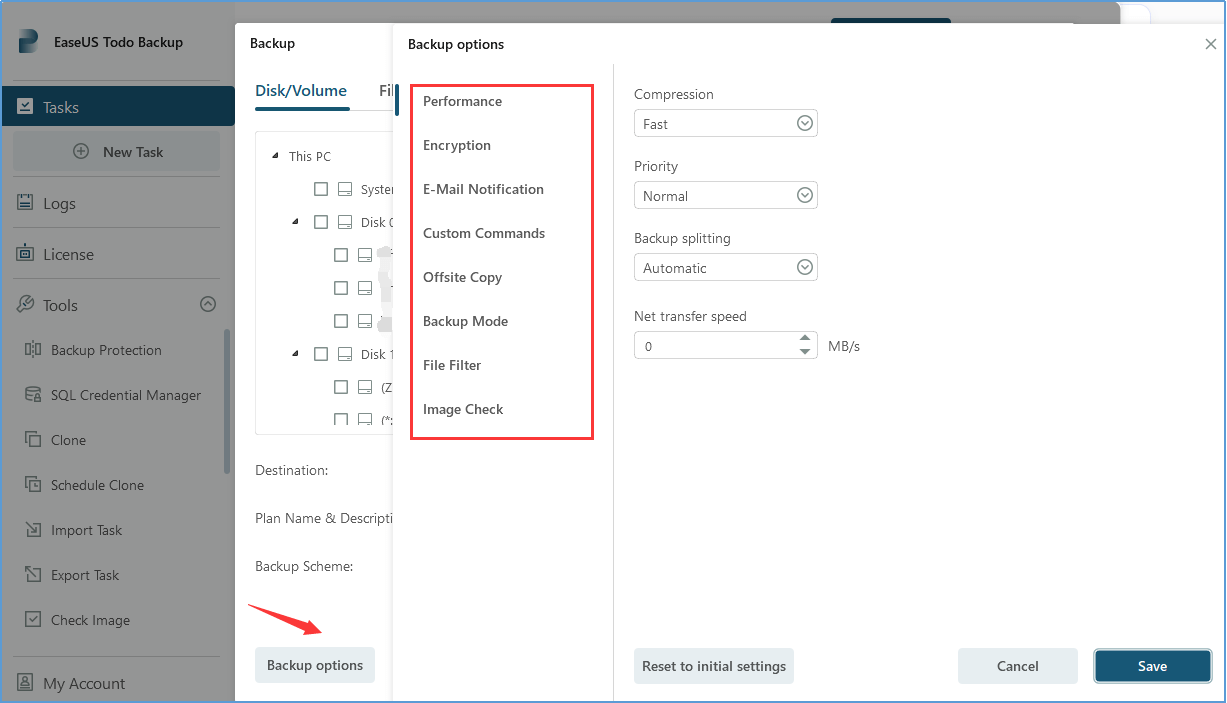1227x703 pixels.
Task: Click Reset to initial settings
Action: 713,665
